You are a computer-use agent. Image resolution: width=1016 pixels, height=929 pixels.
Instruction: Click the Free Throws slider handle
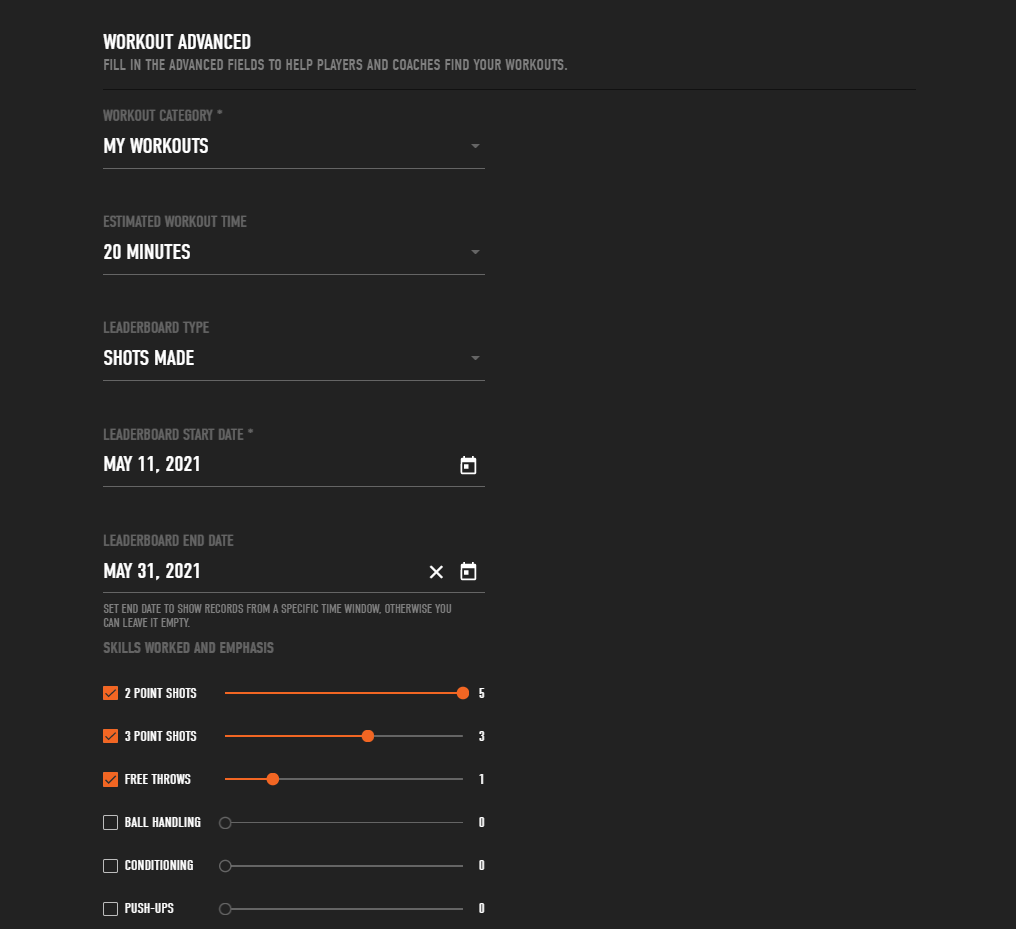point(273,779)
